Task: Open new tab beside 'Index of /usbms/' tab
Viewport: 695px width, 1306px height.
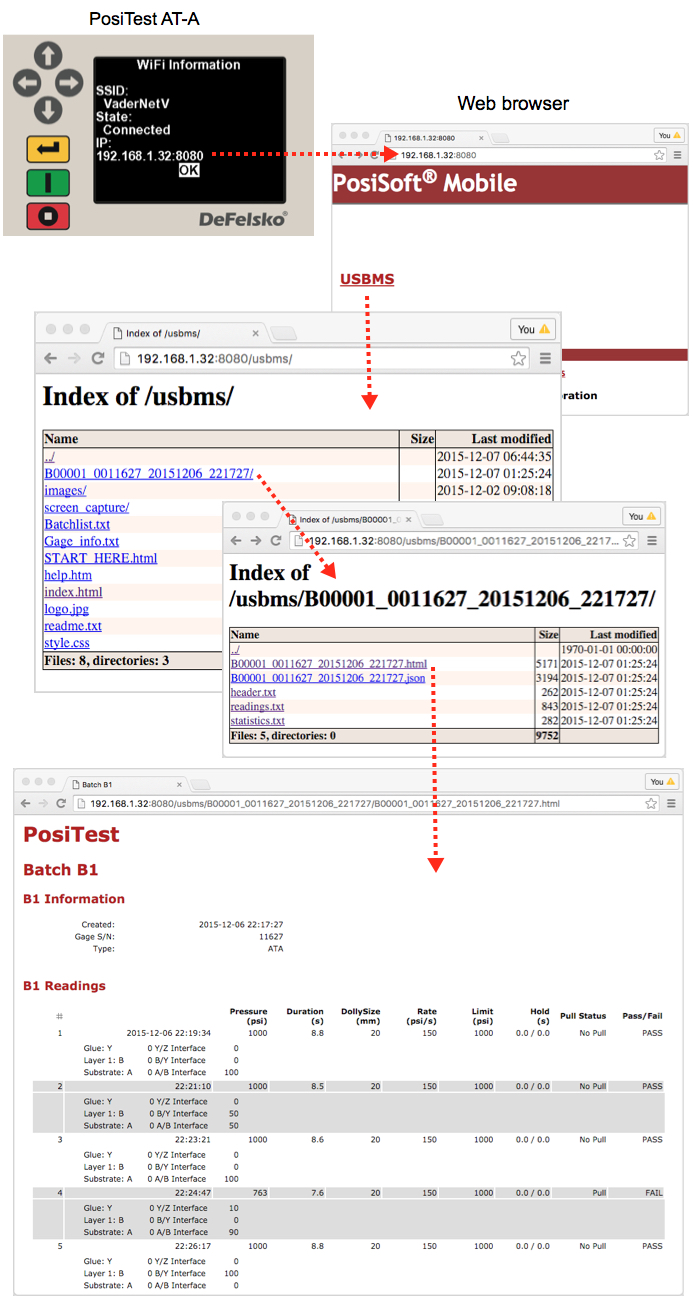Action: tap(283, 333)
